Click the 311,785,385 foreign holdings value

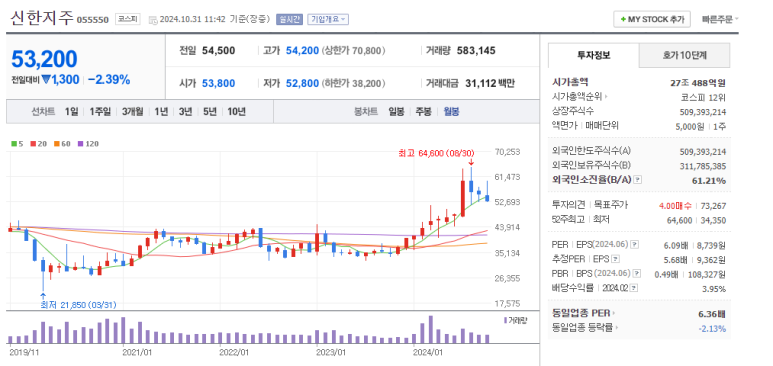[x=702, y=166]
